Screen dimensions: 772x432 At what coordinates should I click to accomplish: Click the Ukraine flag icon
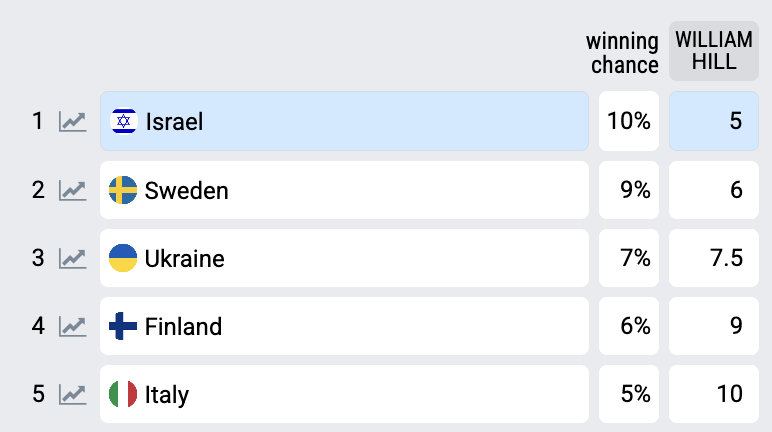click(123, 258)
